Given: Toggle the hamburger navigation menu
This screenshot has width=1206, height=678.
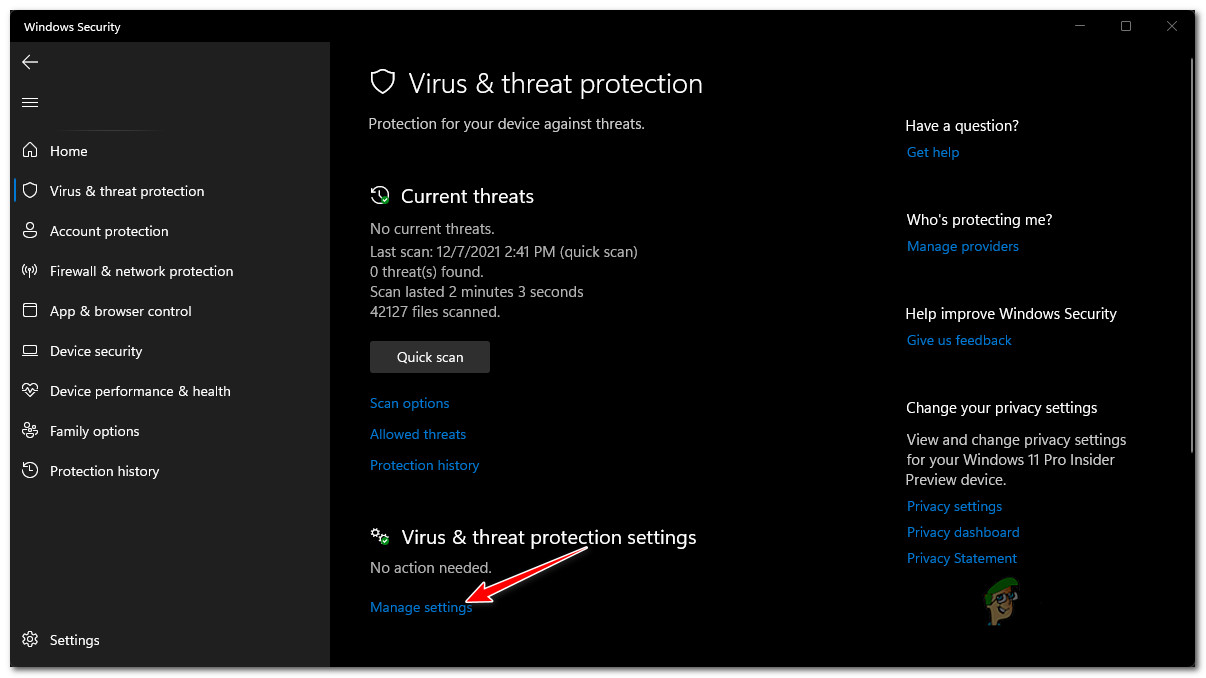Looking at the screenshot, I should pos(30,102).
